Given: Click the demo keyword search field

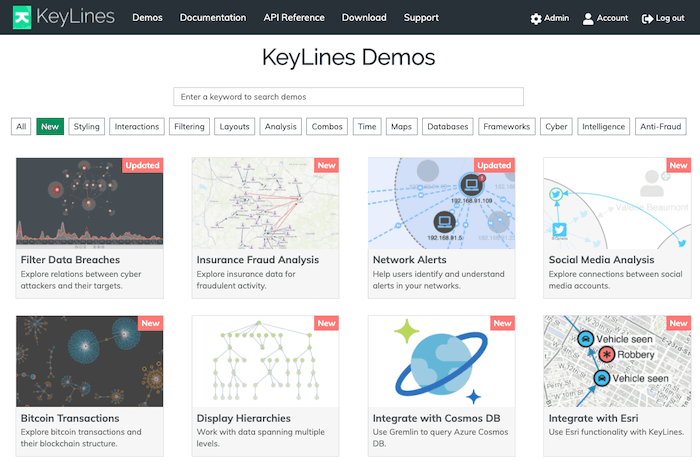Looking at the screenshot, I should click(x=348, y=96).
